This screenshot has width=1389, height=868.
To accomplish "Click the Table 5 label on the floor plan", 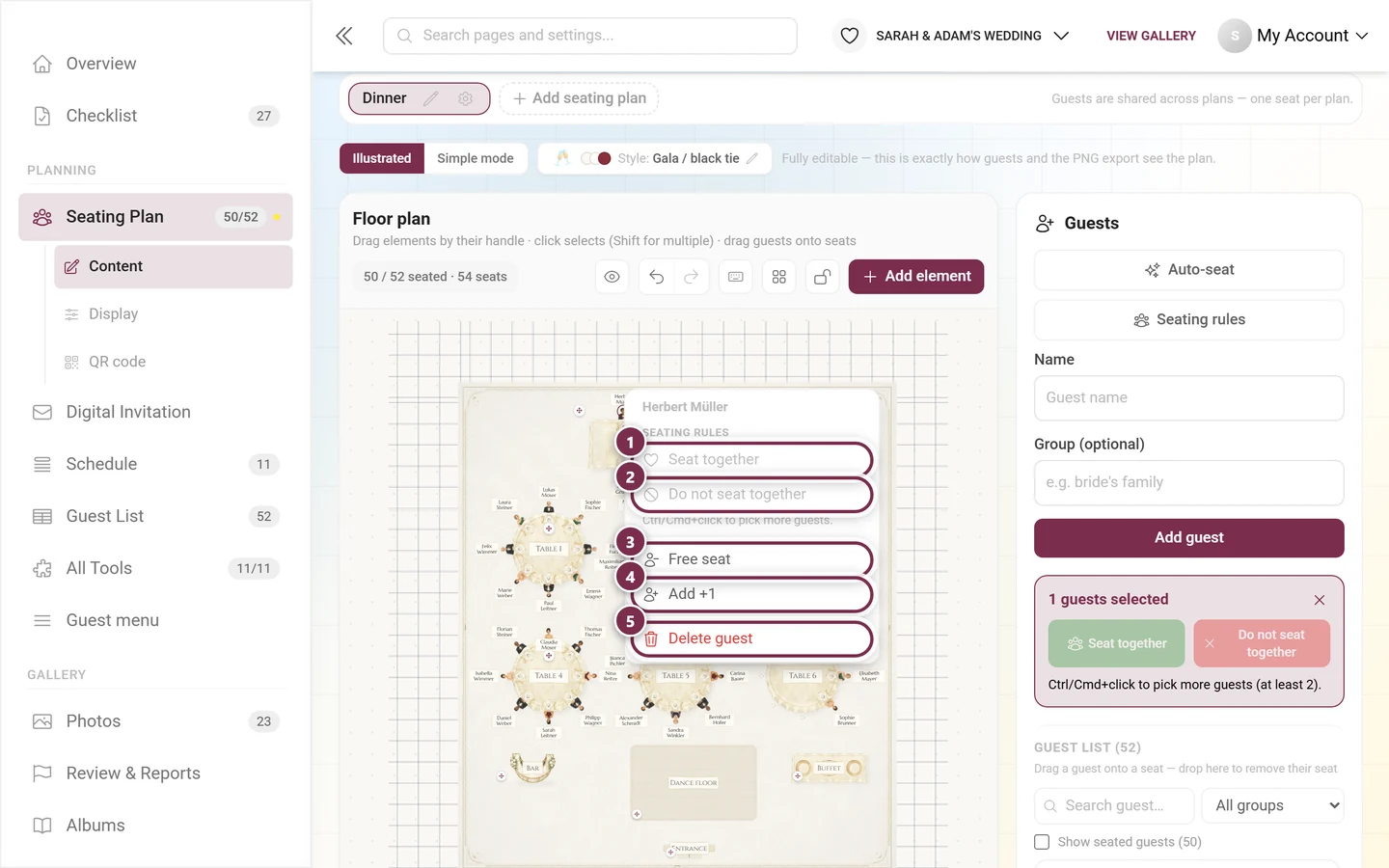I will click(675, 676).
